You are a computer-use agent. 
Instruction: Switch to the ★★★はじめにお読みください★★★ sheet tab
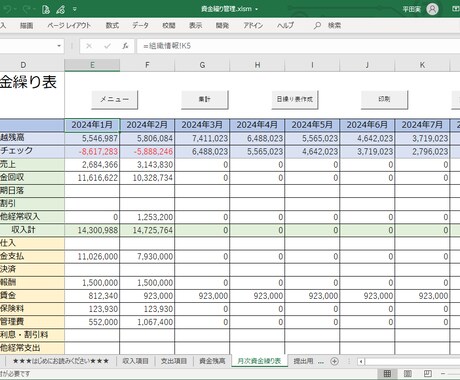(61, 361)
